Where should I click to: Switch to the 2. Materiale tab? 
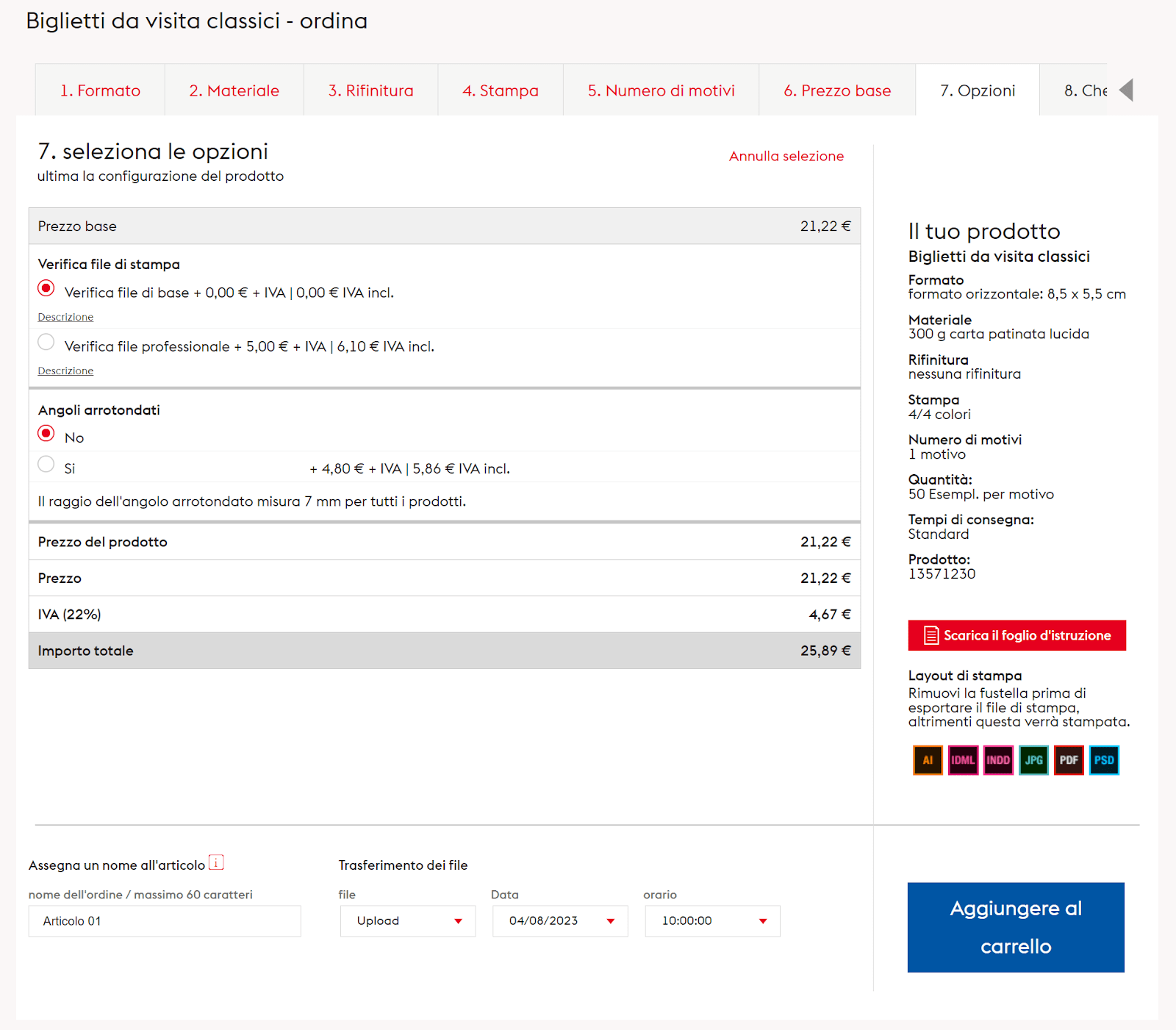[x=234, y=90]
